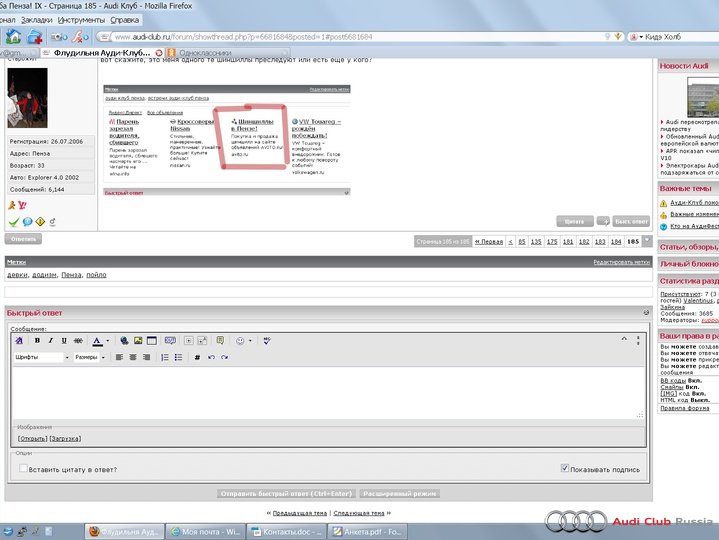Click 'Отправить быстрый ответ' button

pos(285,494)
